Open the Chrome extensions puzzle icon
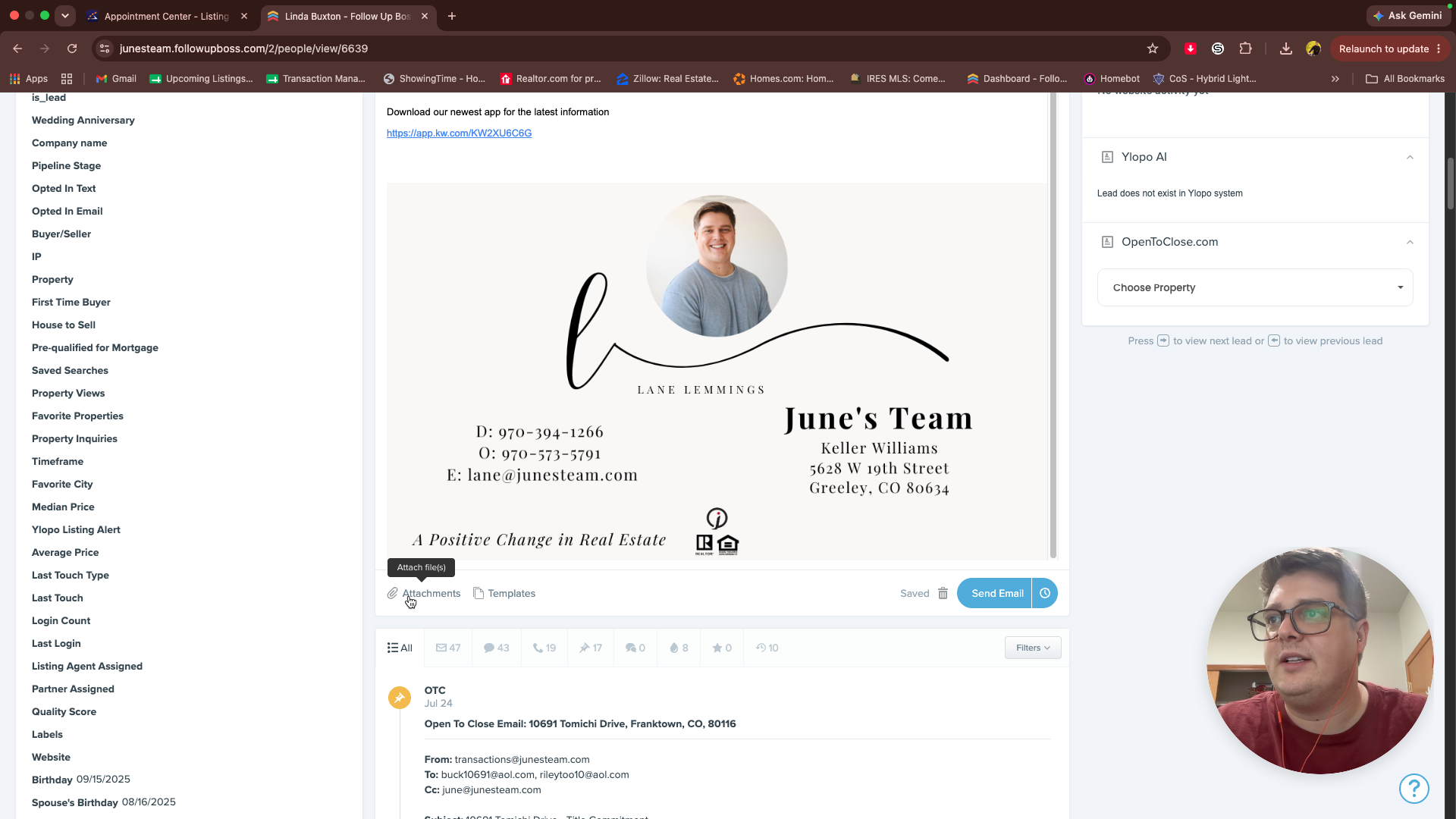This screenshot has height=819, width=1456. tap(1245, 49)
